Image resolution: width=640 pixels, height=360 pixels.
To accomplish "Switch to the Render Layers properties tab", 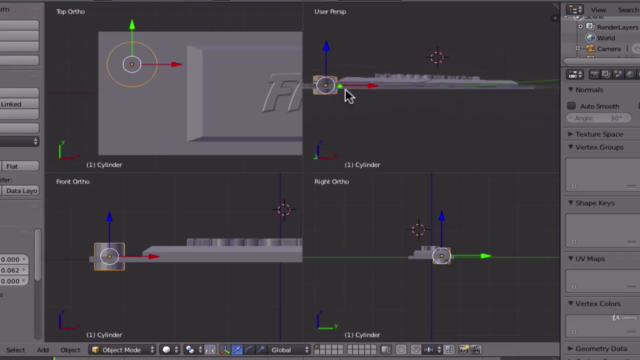I will tap(606, 74).
